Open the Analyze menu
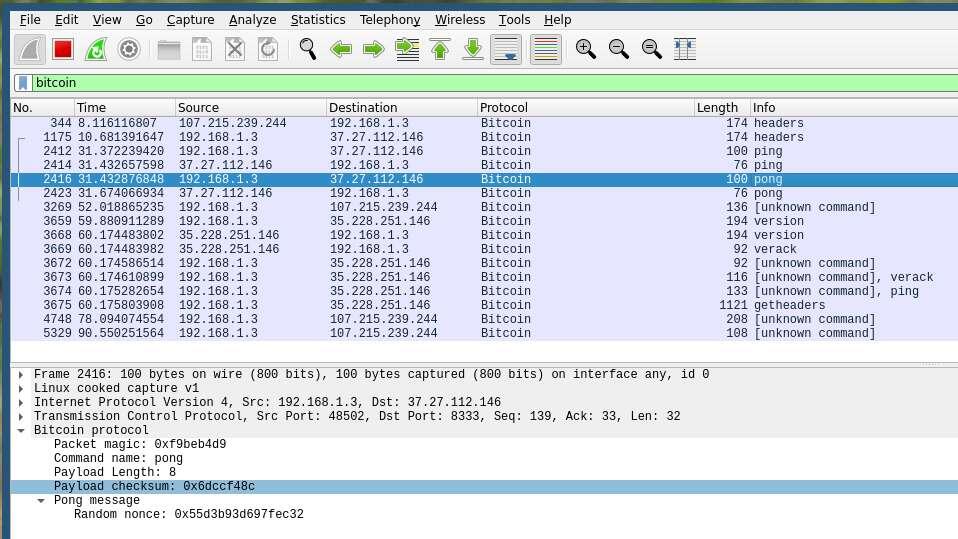This screenshot has height=539, width=958. coord(252,20)
